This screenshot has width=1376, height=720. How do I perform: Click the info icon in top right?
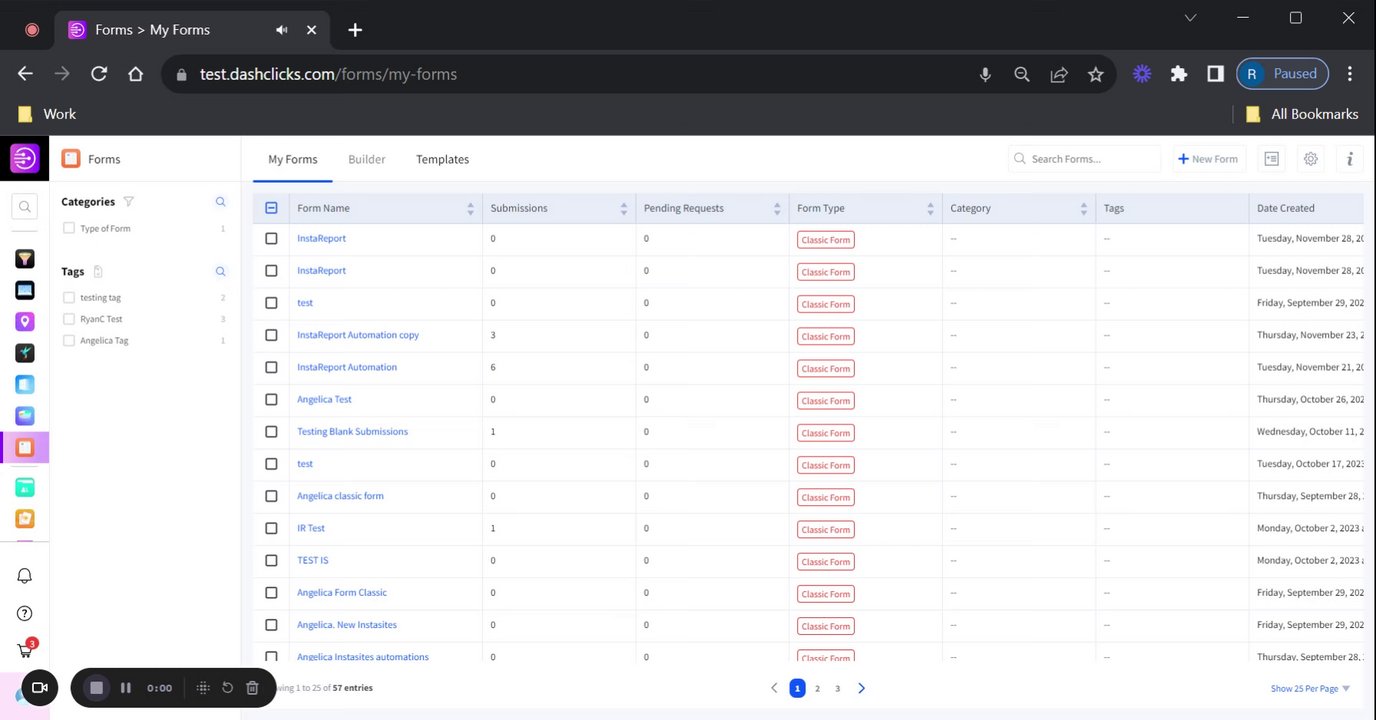coord(1349,159)
